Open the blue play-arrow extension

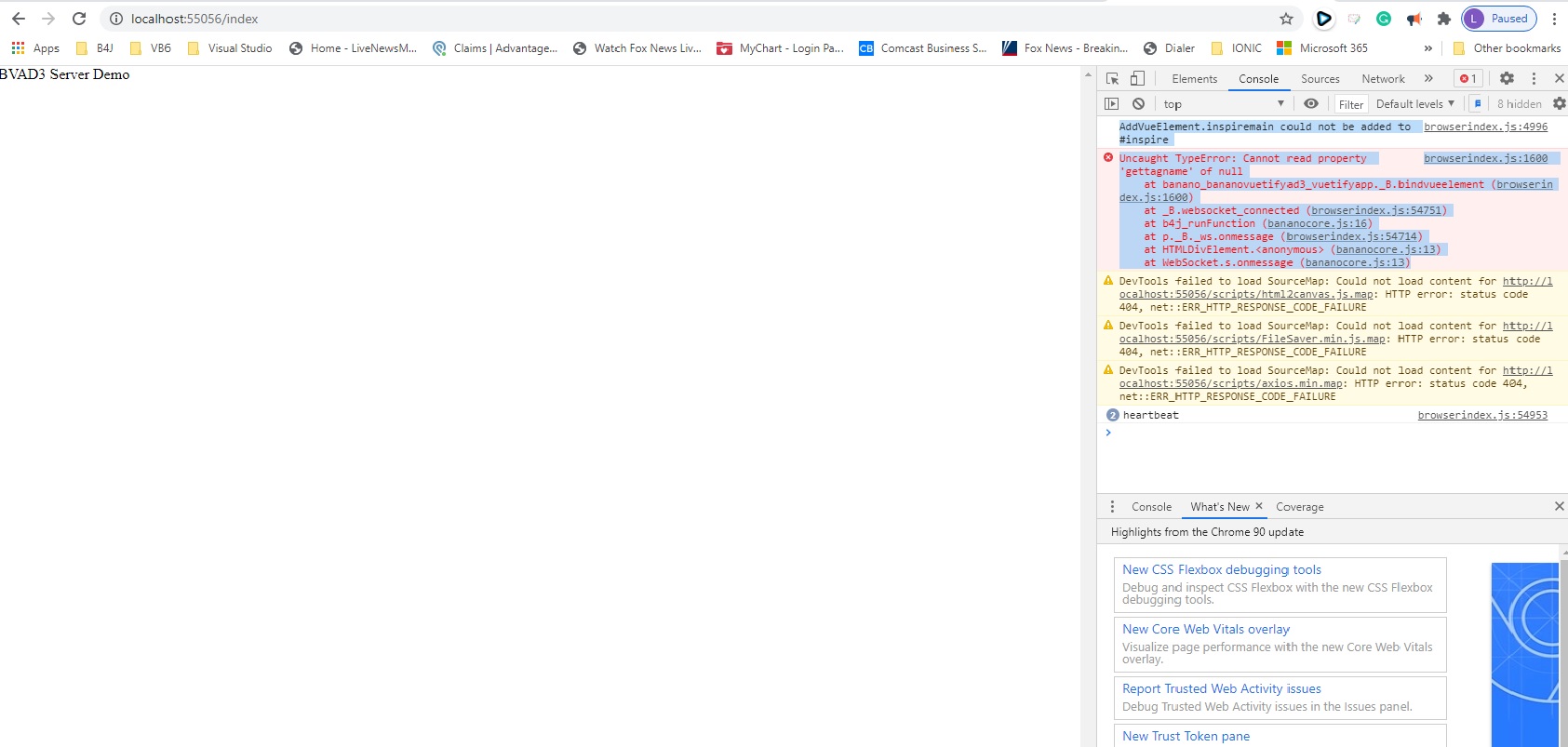1323,19
